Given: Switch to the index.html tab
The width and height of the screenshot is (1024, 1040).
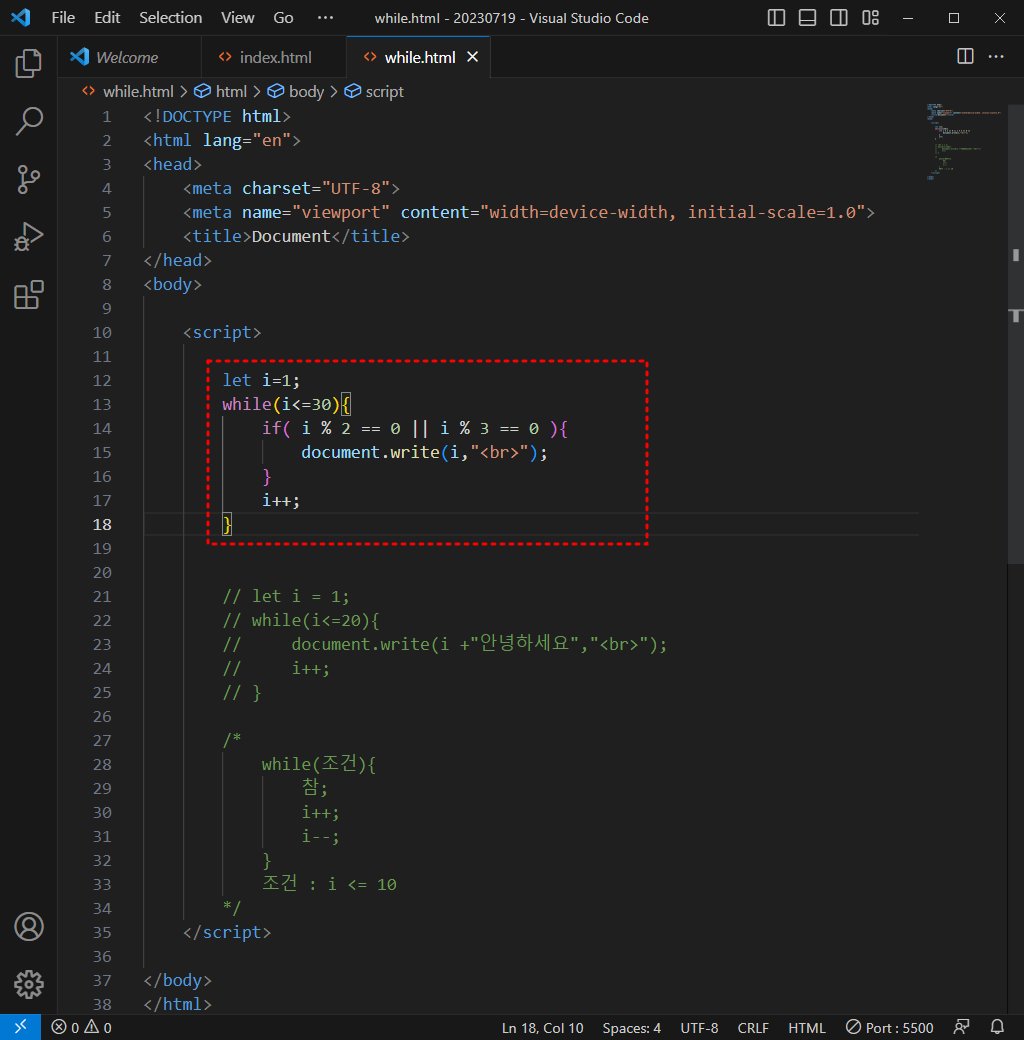Looking at the screenshot, I should coord(275,57).
